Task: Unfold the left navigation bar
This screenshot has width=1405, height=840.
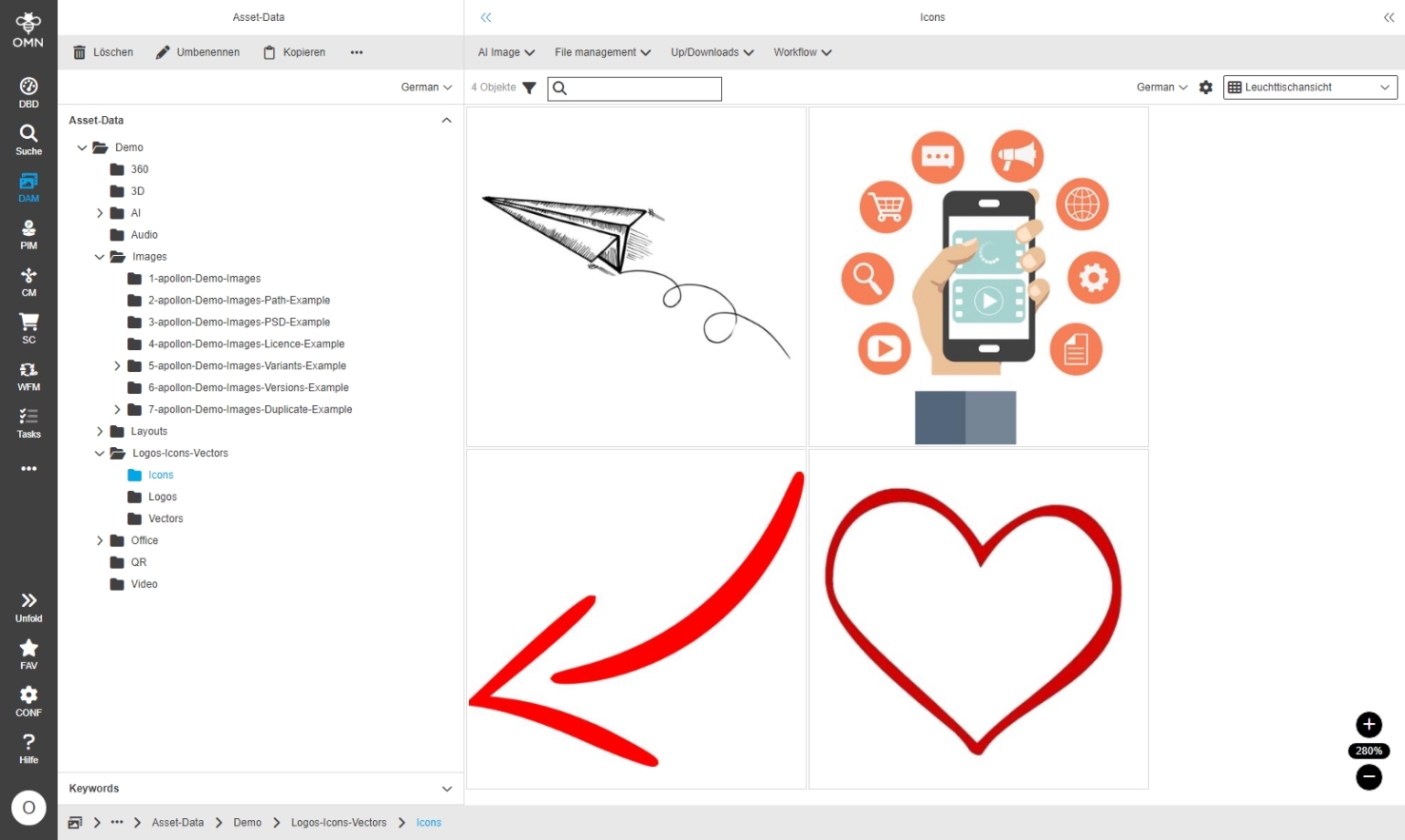Action: 29,608
